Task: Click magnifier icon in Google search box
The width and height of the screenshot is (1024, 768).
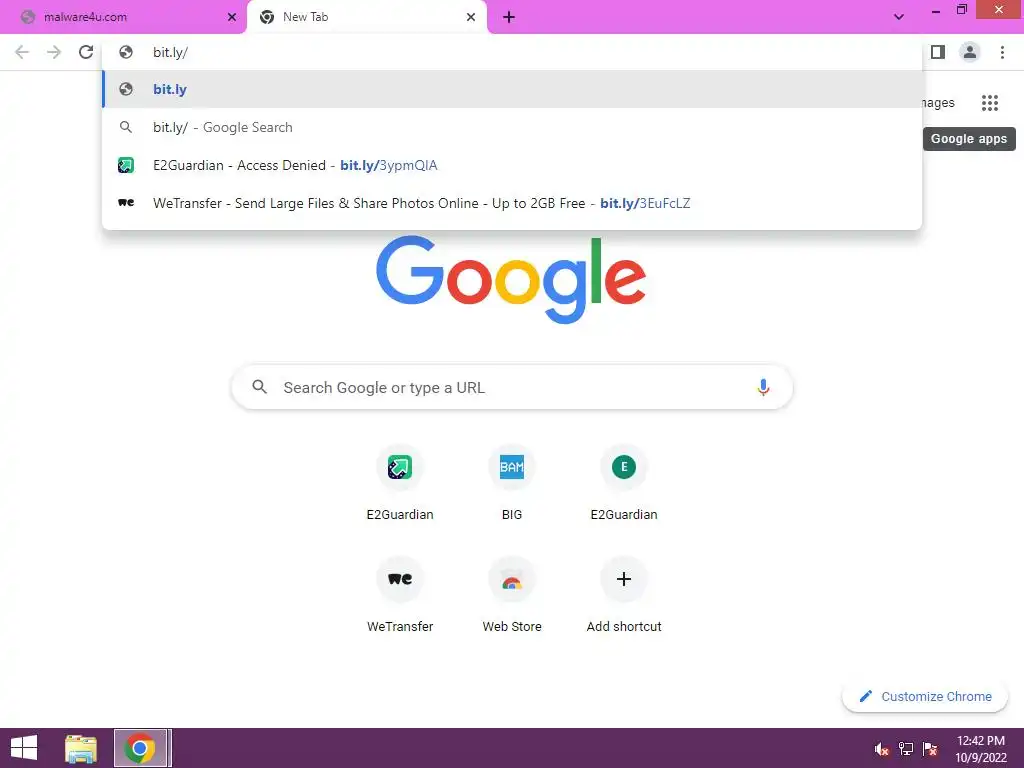Action: [260, 387]
